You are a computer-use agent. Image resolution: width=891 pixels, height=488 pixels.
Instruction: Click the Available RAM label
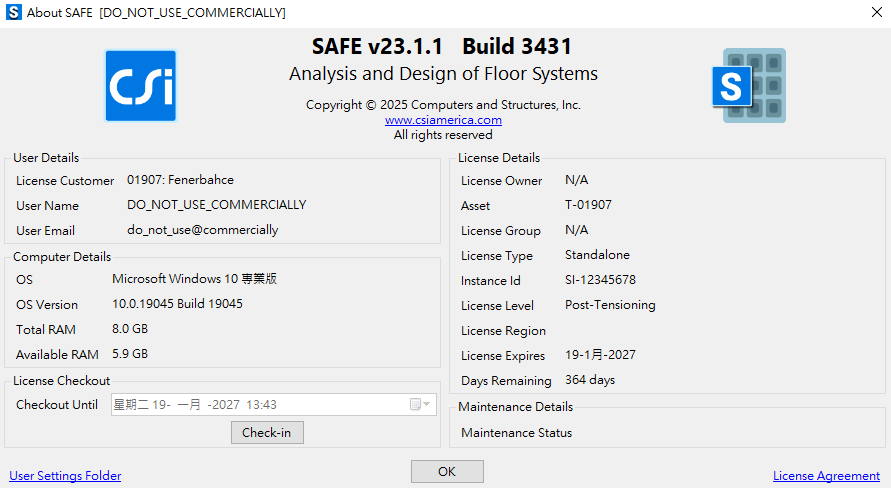point(57,354)
